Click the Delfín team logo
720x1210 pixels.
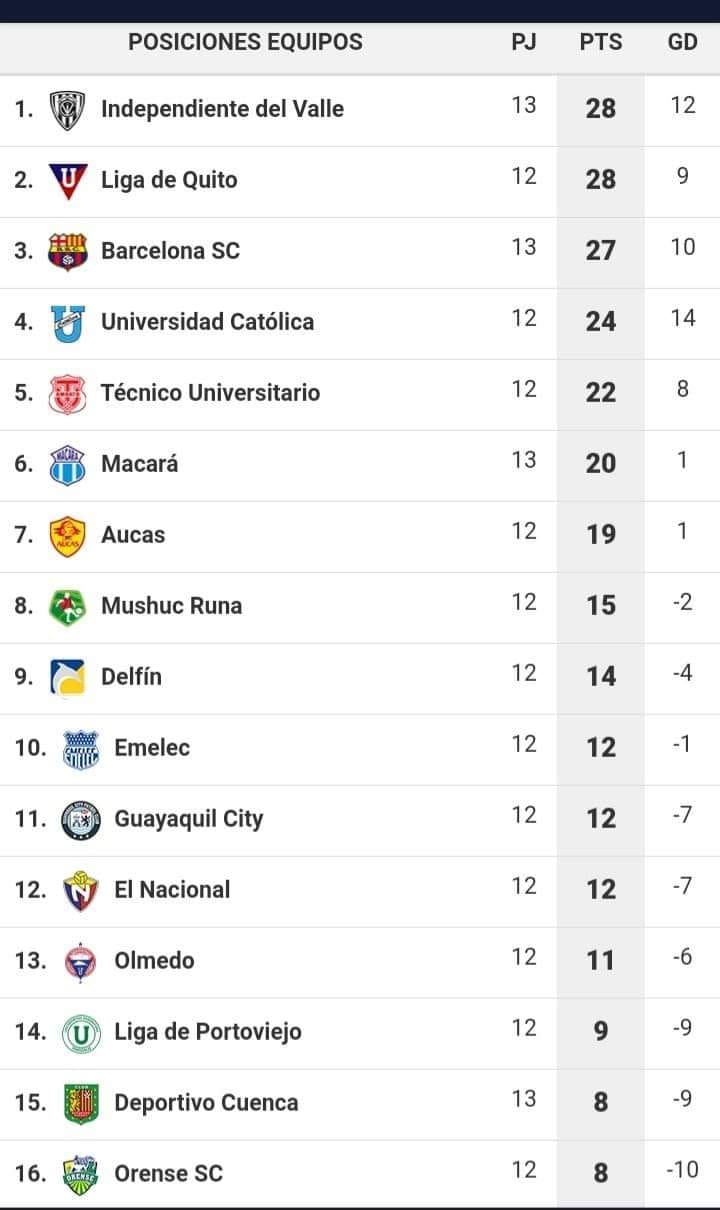[68, 677]
